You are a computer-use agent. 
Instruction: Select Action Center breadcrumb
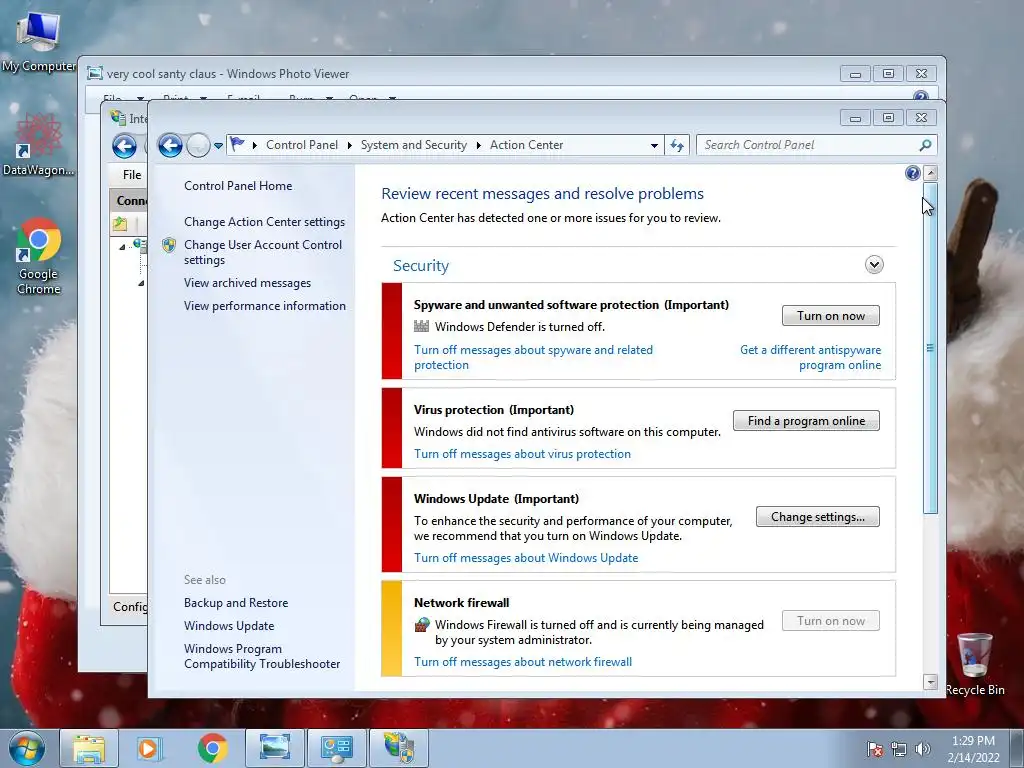(526, 145)
